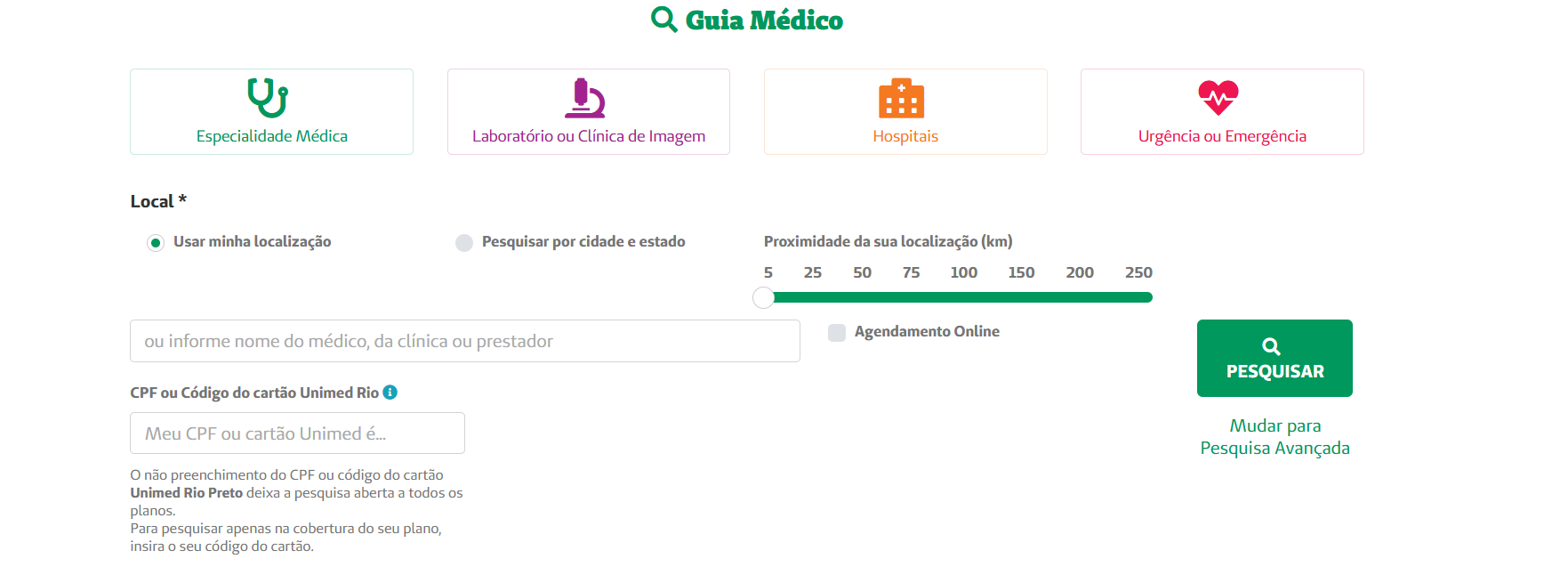Click the info icon beside CPF label
Screen dimensions: 1568x583
390,393
